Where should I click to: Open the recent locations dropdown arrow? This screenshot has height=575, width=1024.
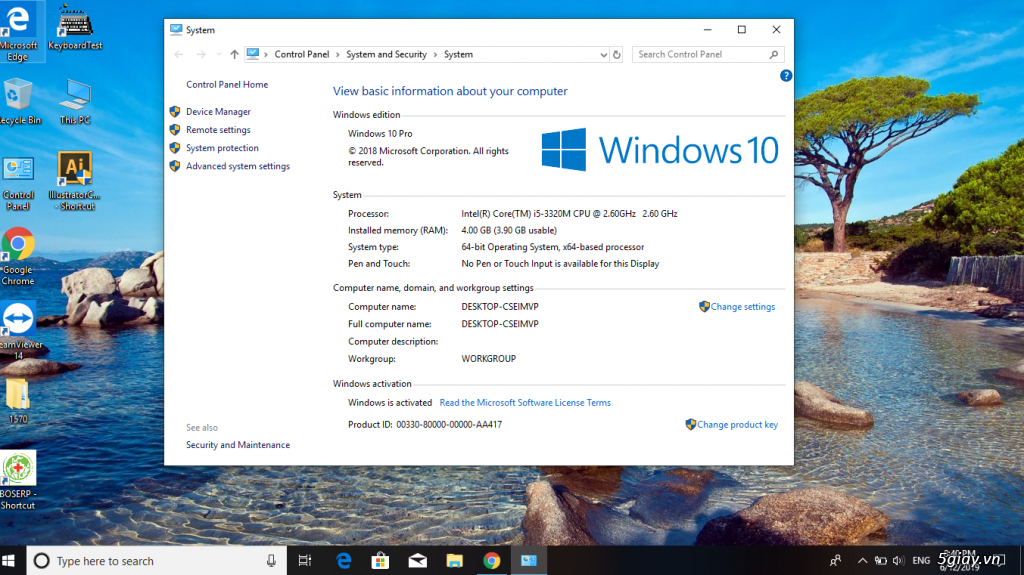pos(219,54)
